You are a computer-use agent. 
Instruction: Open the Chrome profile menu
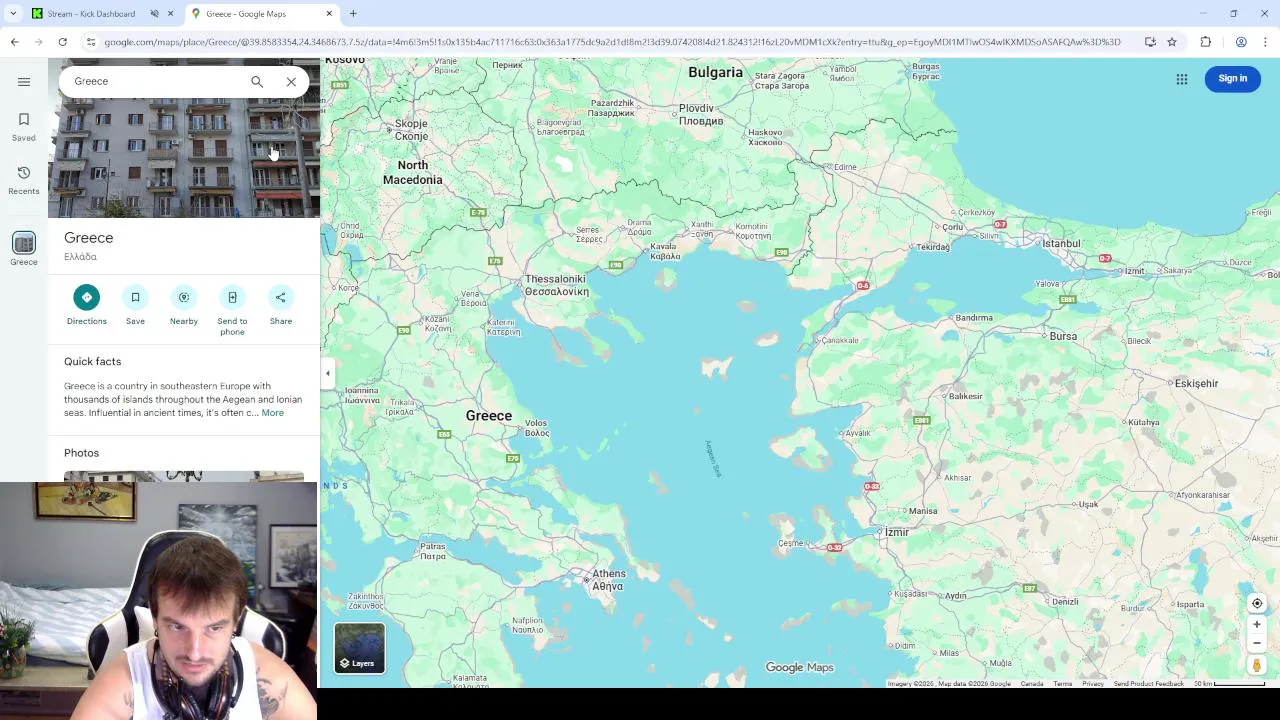click(x=1241, y=42)
